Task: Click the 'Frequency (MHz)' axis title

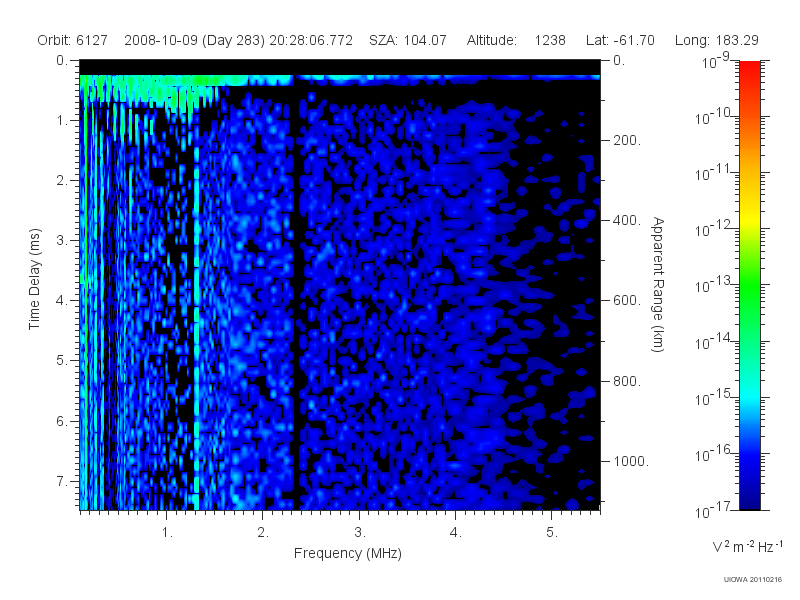Action: click(x=347, y=554)
